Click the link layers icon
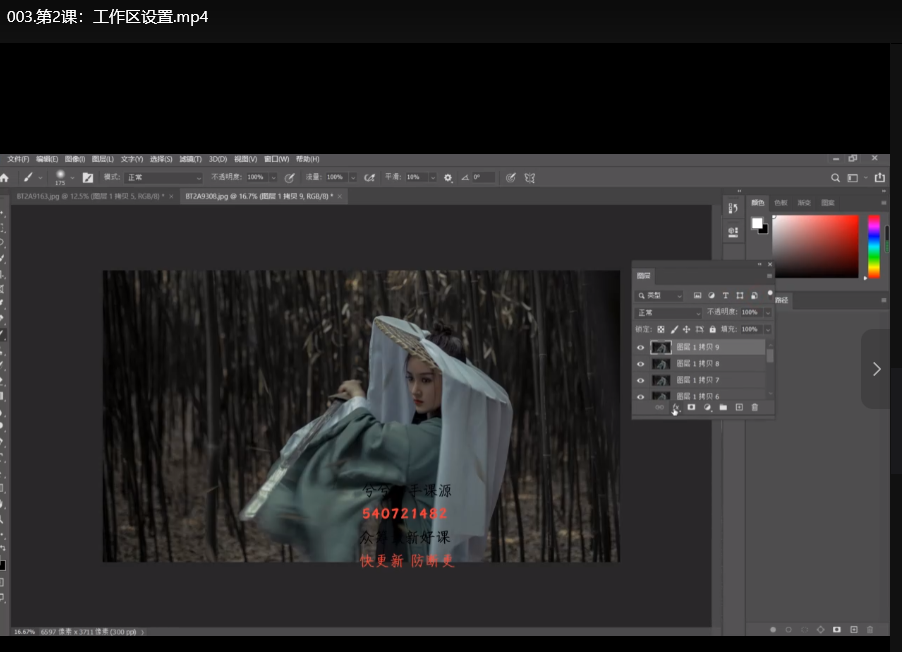The width and height of the screenshot is (902, 652). pos(659,407)
